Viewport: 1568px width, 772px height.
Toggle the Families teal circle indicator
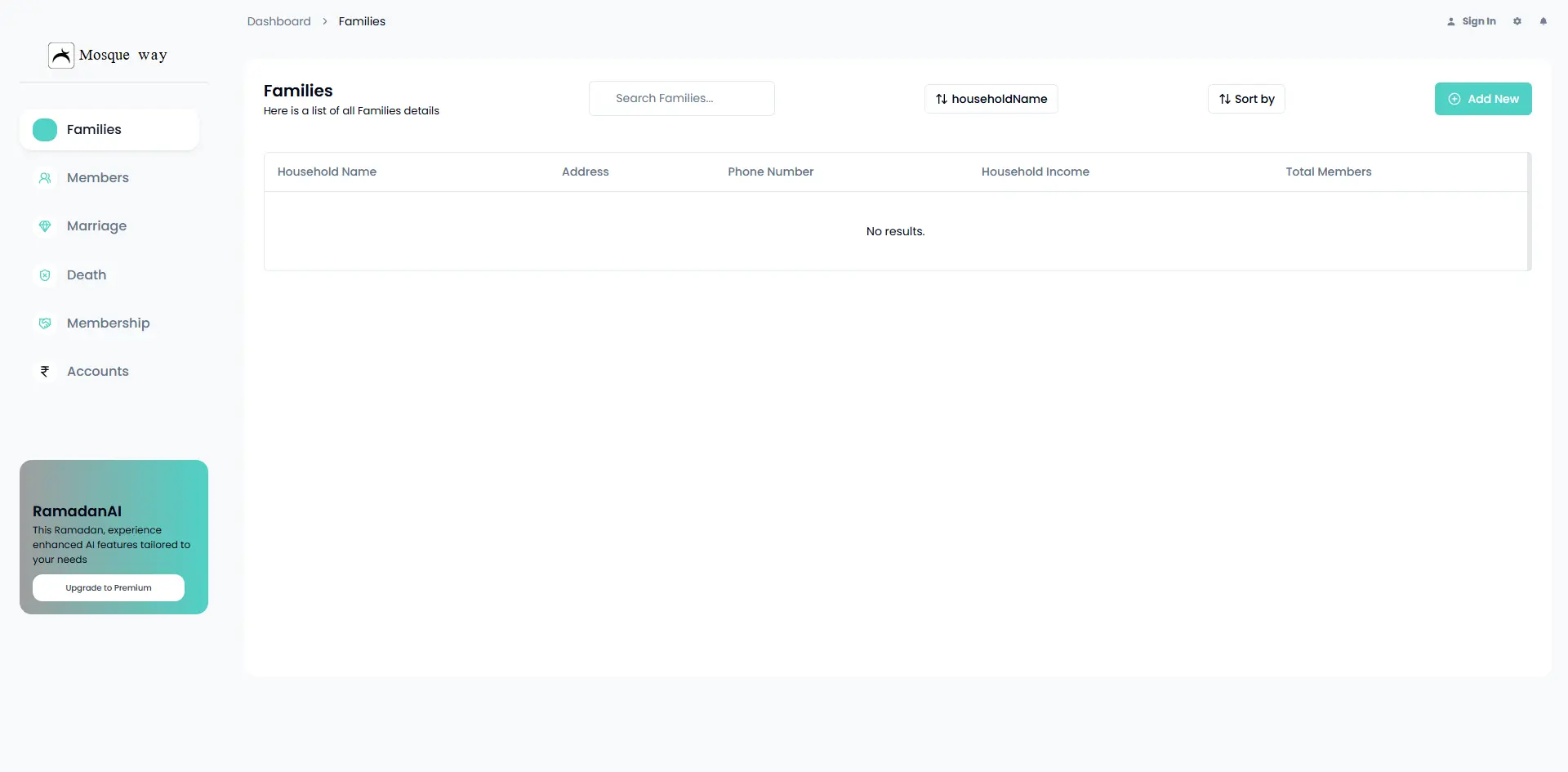[45, 129]
